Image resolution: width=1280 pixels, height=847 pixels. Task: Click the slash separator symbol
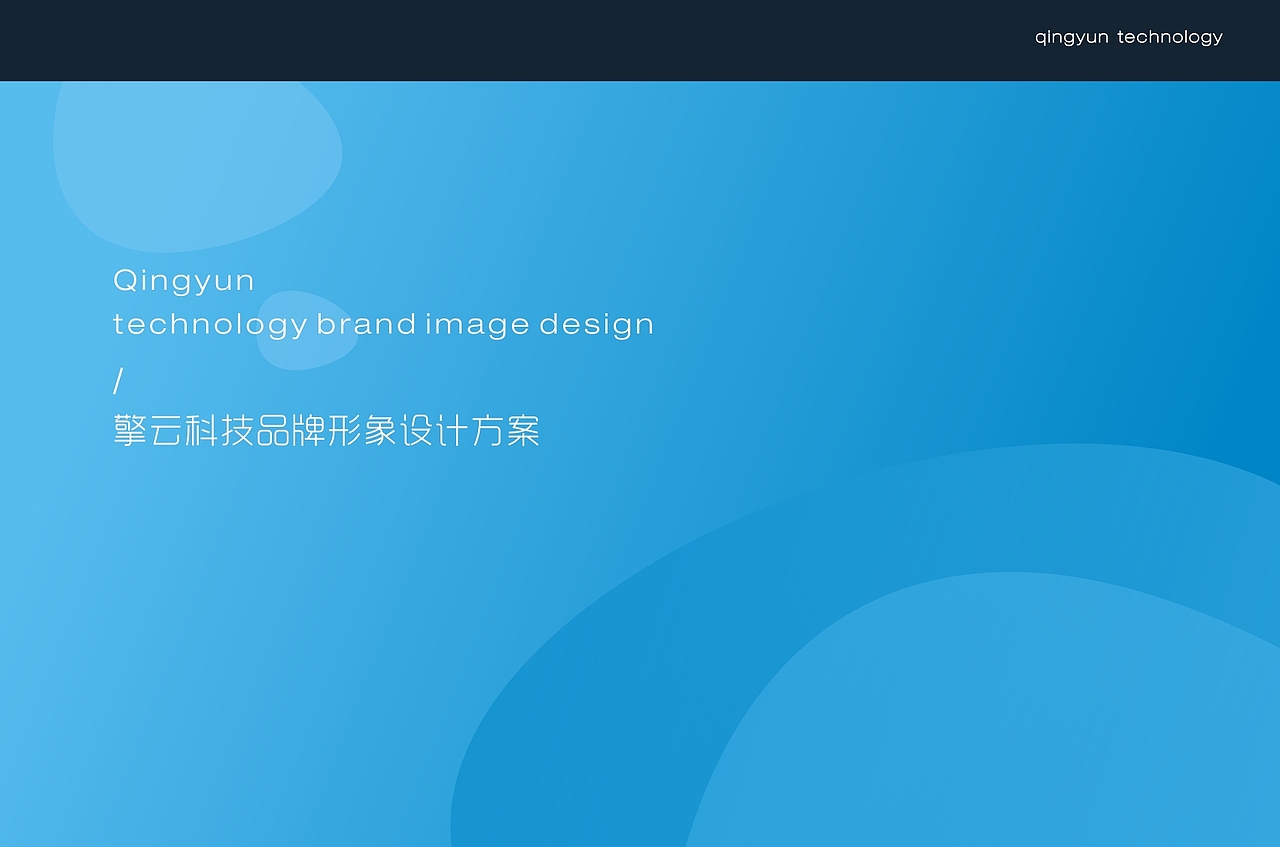pyautogui.click(x=119, y=381)
